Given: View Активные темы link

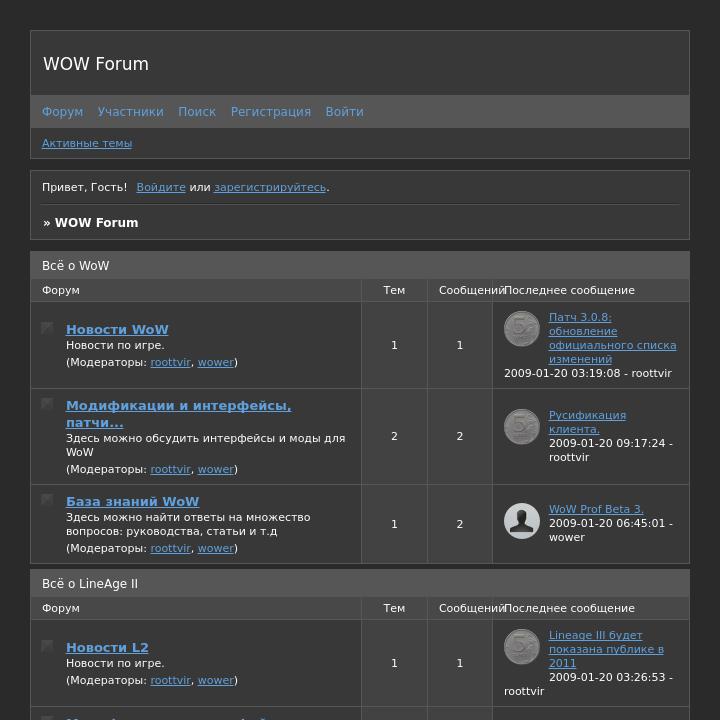Looking at the screenshot, I should pos(87,143).
